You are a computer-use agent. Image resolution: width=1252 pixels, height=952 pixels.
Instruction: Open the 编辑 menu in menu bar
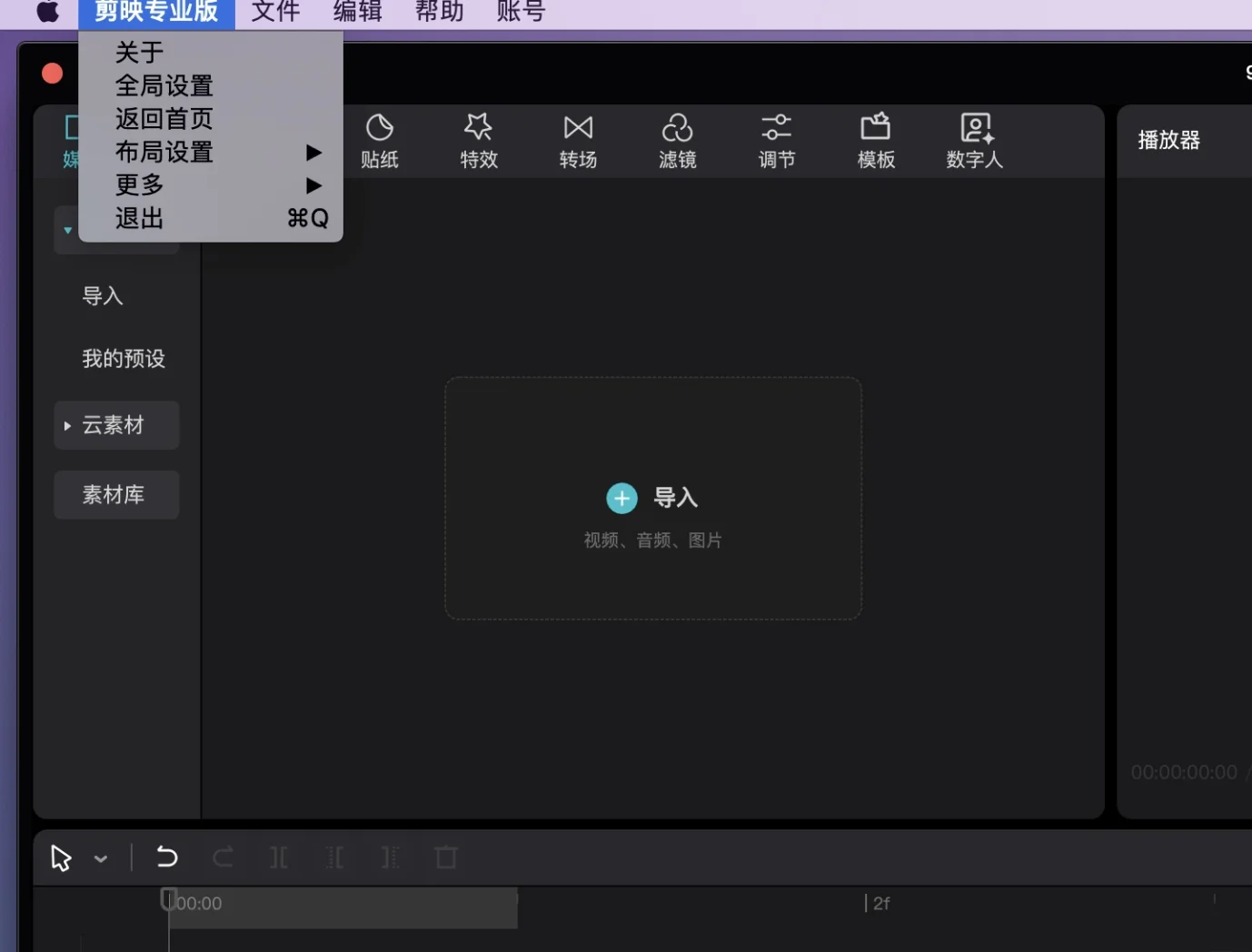[357, 12]
